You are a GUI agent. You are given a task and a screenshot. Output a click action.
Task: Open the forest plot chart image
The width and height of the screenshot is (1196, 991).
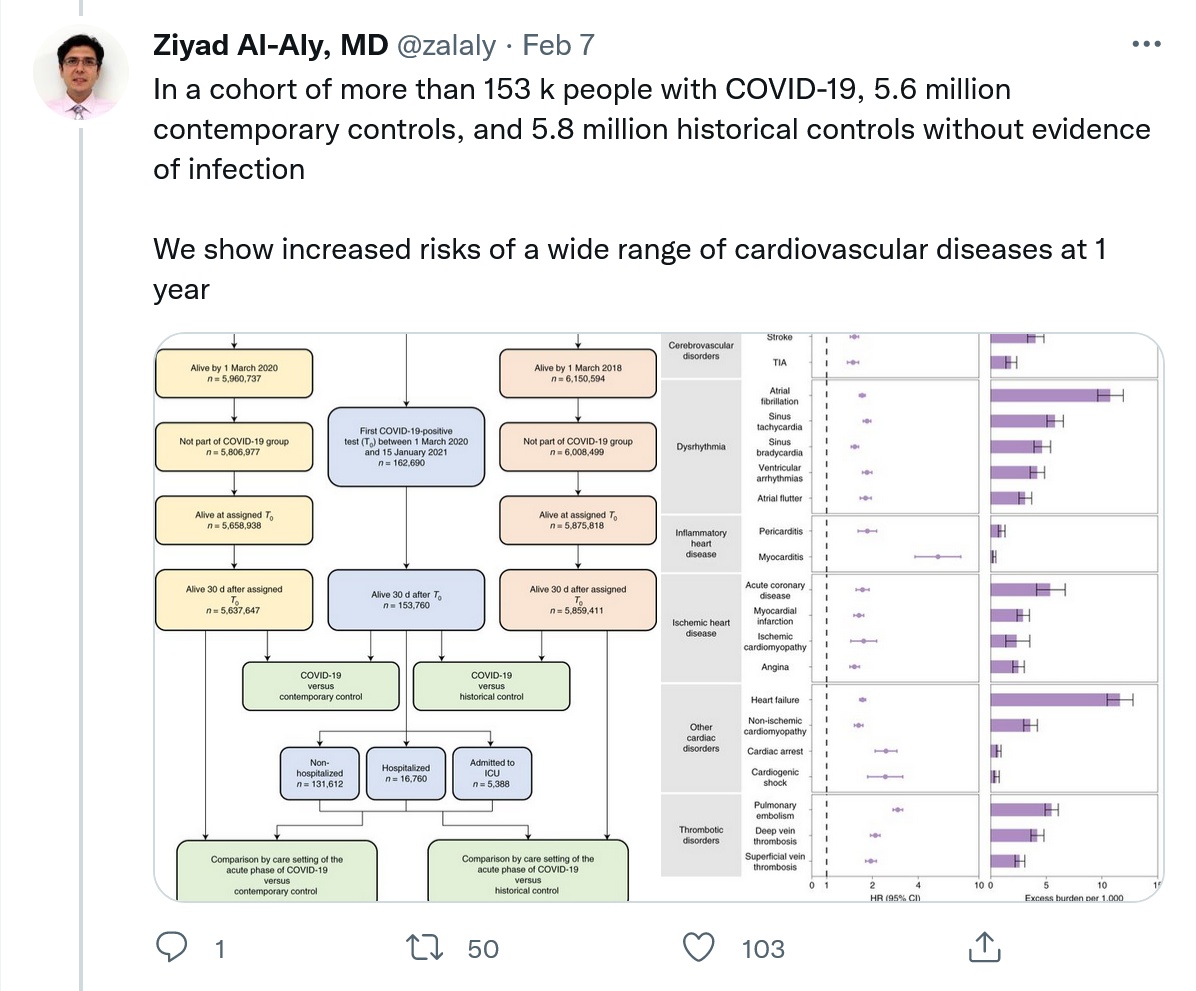910,617
